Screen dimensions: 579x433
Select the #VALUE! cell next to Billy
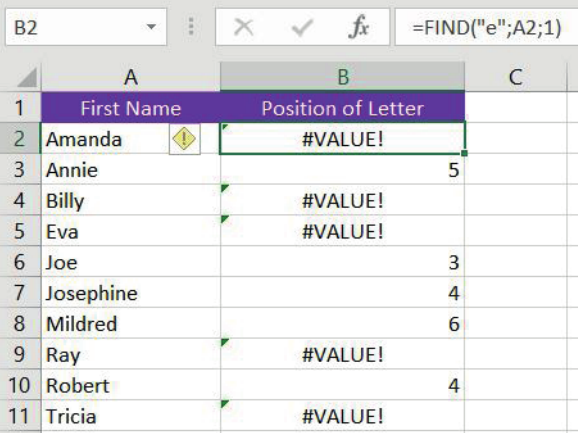point(342,200)
